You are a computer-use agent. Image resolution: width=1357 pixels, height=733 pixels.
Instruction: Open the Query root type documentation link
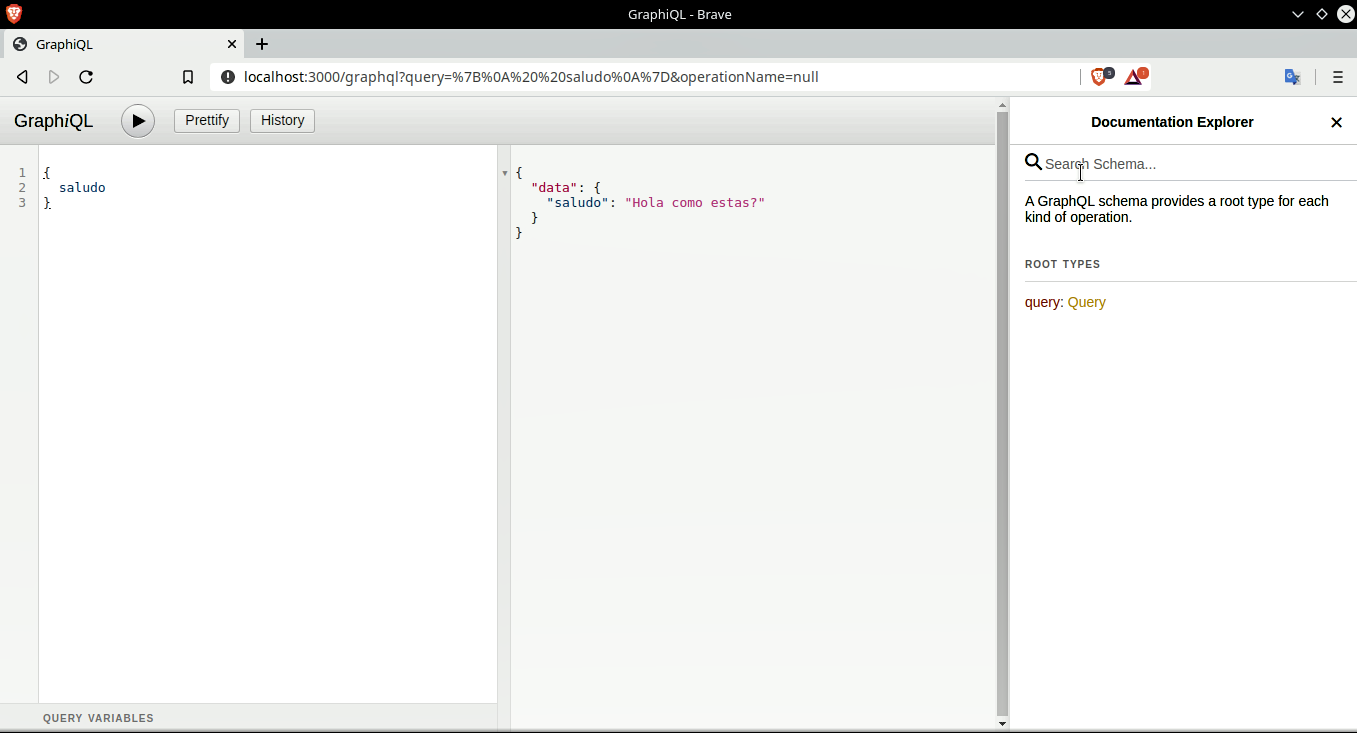point(1087,302)
